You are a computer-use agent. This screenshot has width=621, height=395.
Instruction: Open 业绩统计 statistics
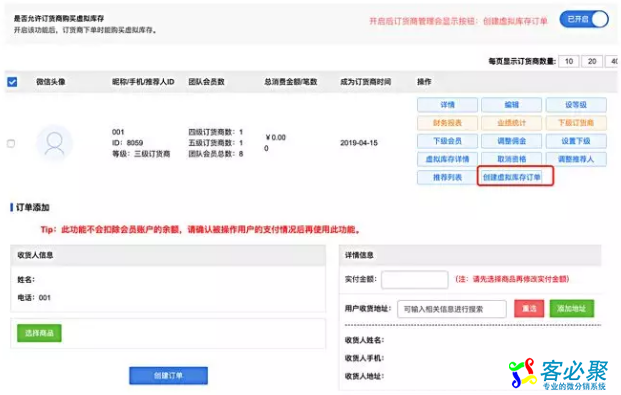511,123
